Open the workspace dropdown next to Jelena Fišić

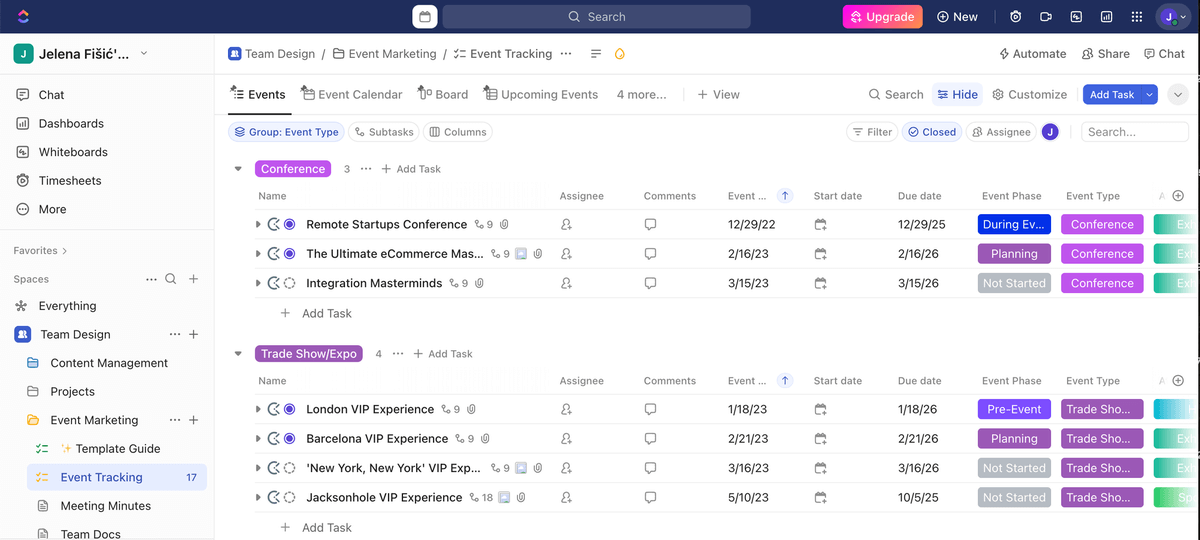tap(144, 54)
